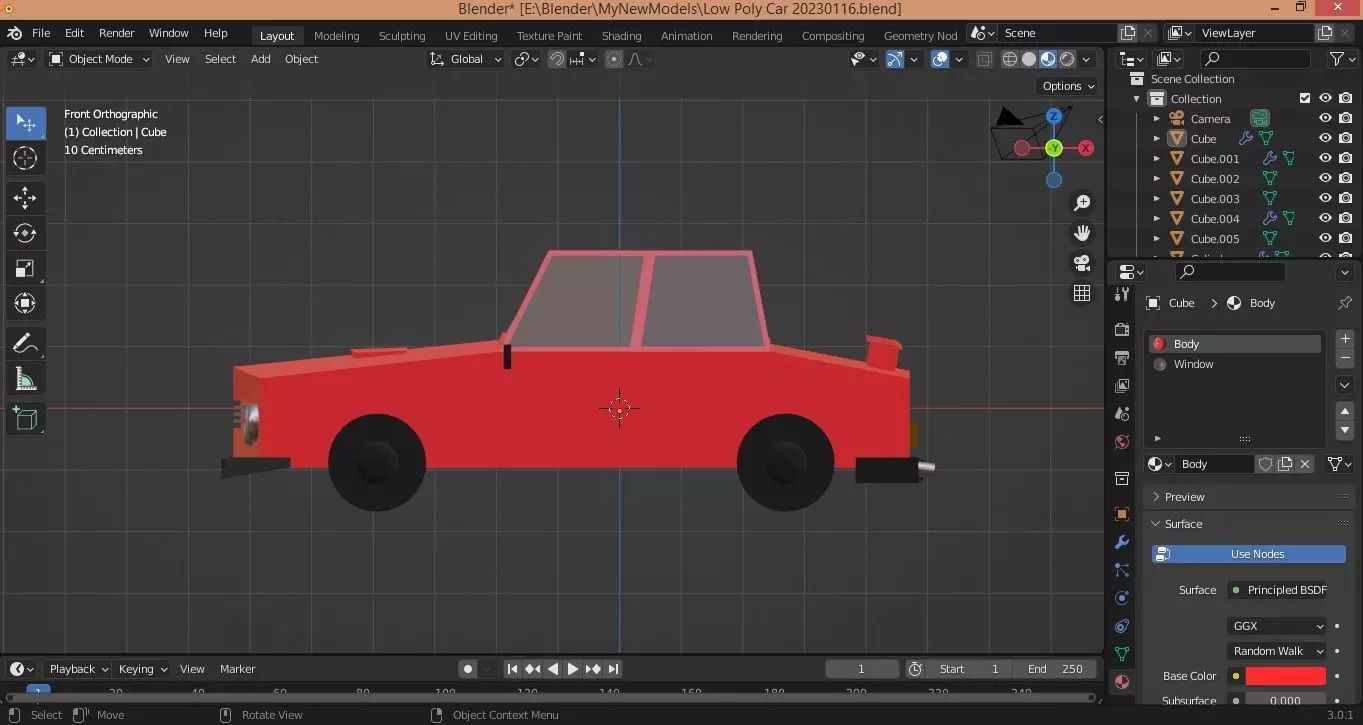
Task: Open the Render menu
Action: 116,33
